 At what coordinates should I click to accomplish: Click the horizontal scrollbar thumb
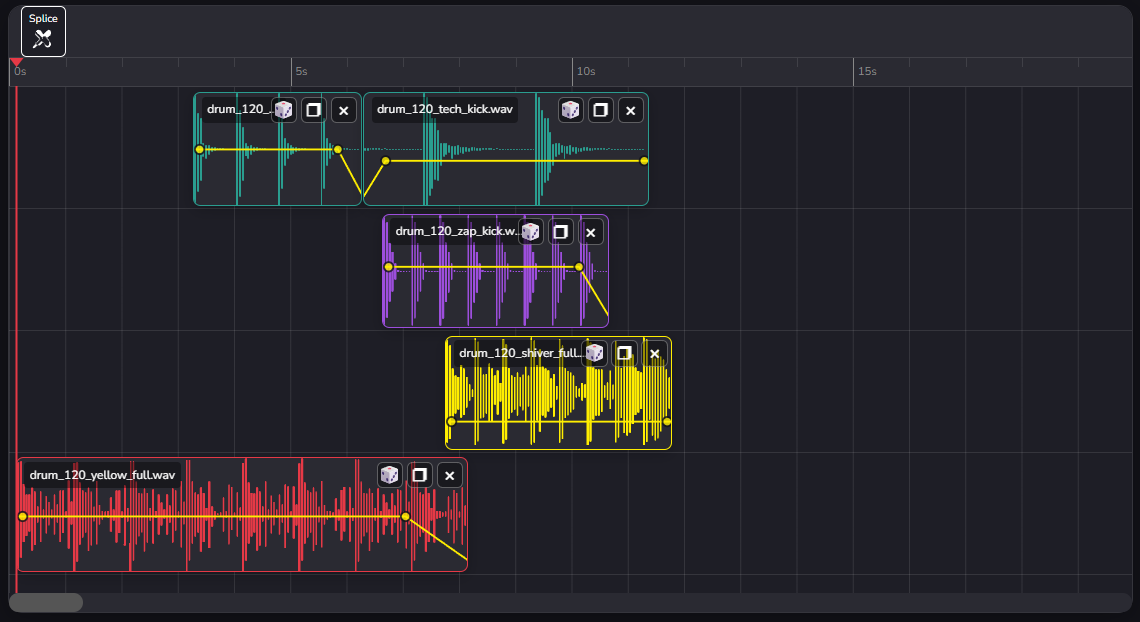46,602
